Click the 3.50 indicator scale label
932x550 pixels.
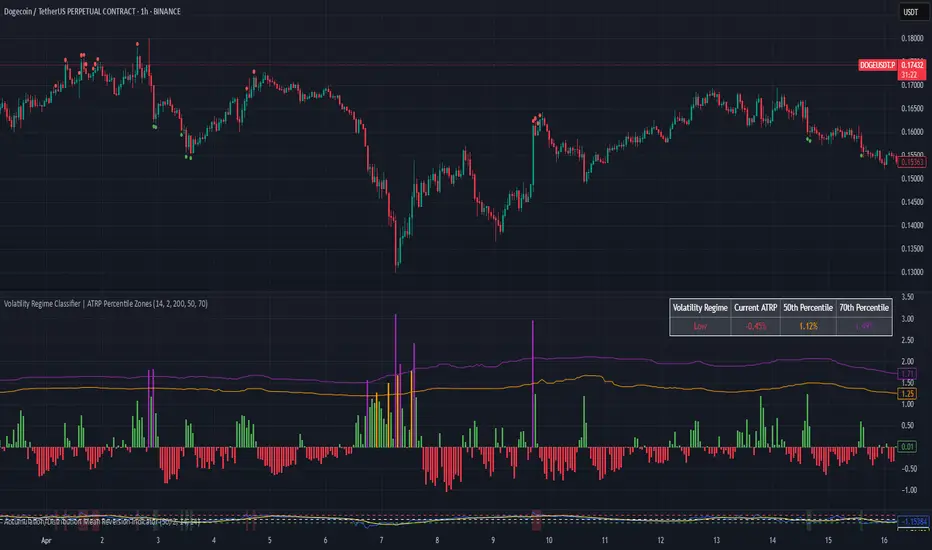tap(907, 297)
